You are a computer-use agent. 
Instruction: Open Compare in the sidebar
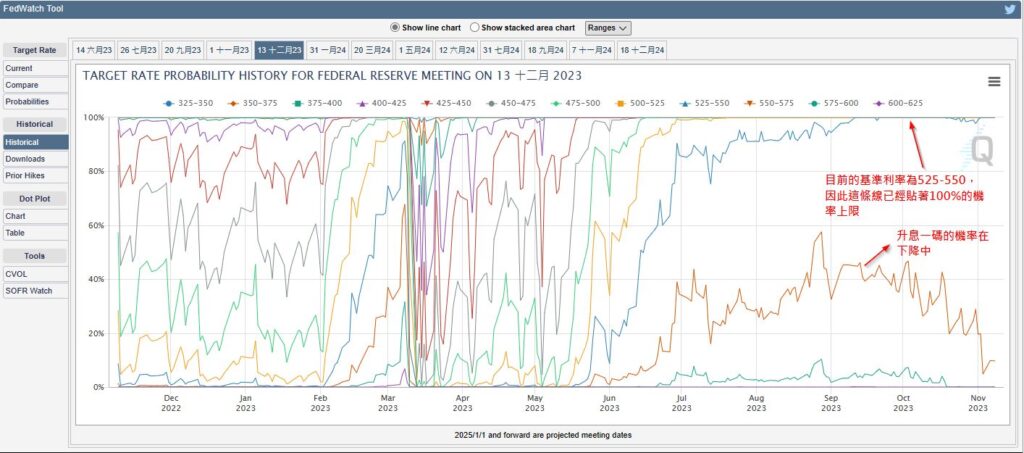click(x=35, y=85)
